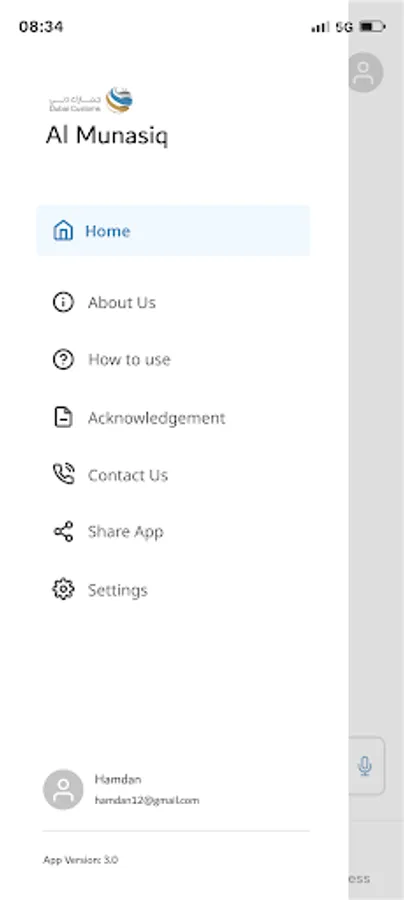Click the 5G network indicator

(x=344, y=26)
